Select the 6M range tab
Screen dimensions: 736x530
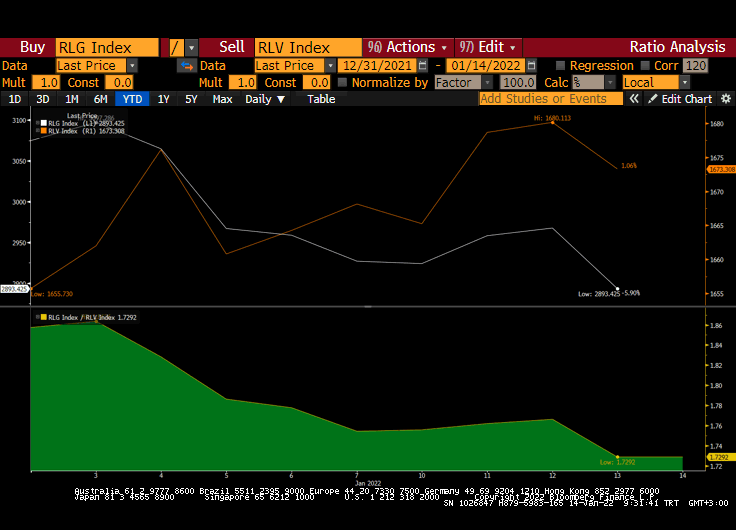pos(100,99)
